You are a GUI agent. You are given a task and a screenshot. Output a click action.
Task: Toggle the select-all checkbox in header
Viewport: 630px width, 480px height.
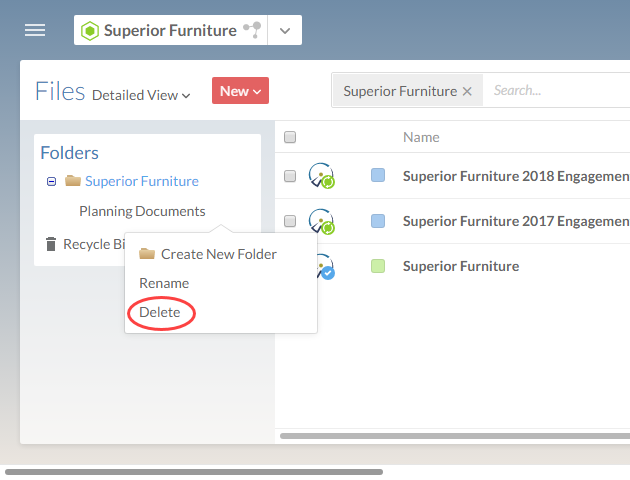[x=290, y=137]
